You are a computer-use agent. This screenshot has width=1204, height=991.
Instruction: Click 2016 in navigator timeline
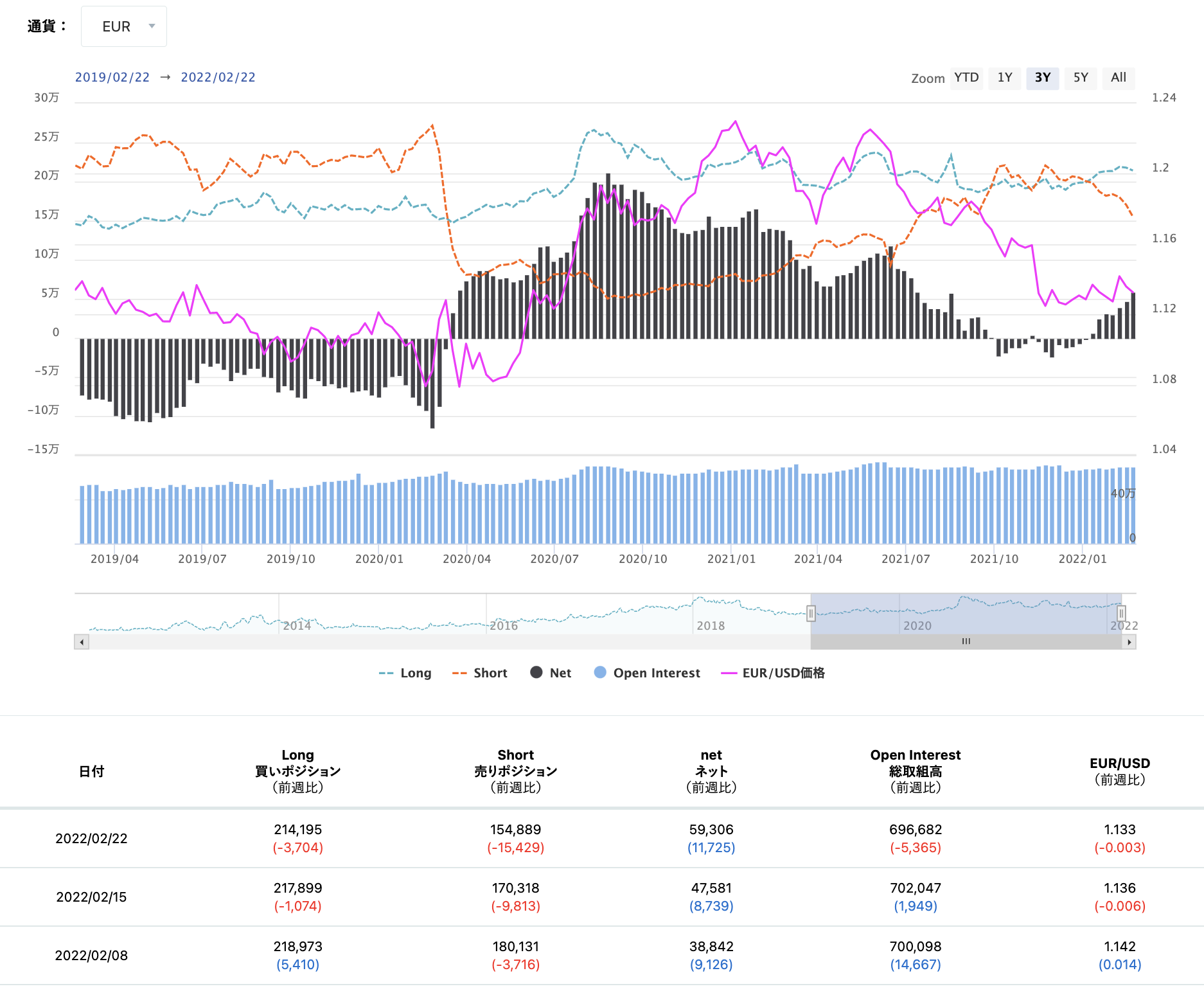click(x=504, y=625)
